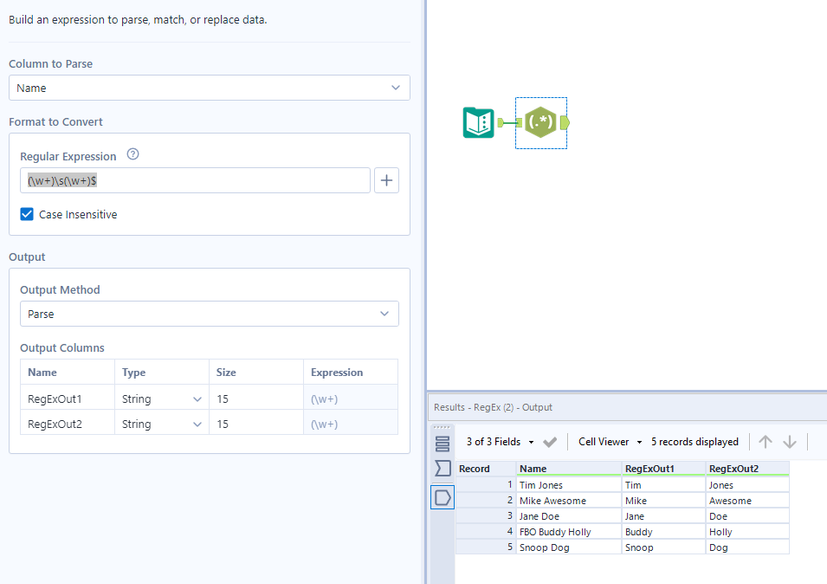The image size is (827, 584).
Task: Edit the RegExOut1 output column name
Action: [67, 399]
